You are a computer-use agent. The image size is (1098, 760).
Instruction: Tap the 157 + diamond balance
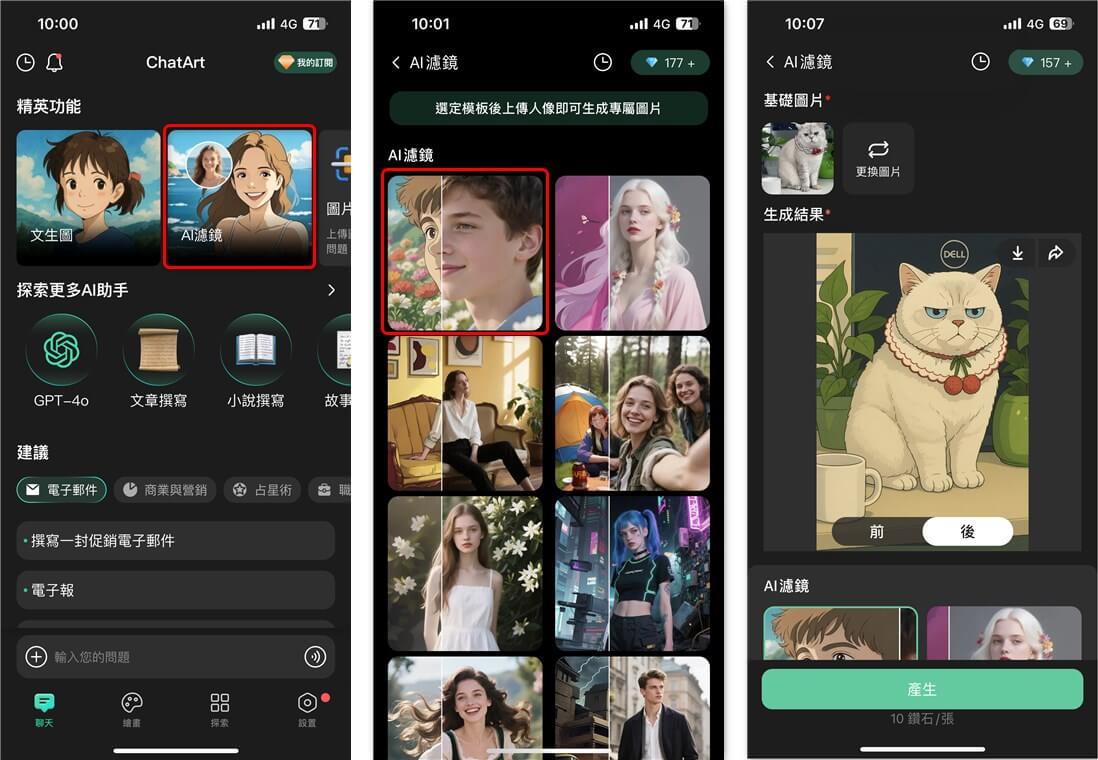(x=1045, y=62)
